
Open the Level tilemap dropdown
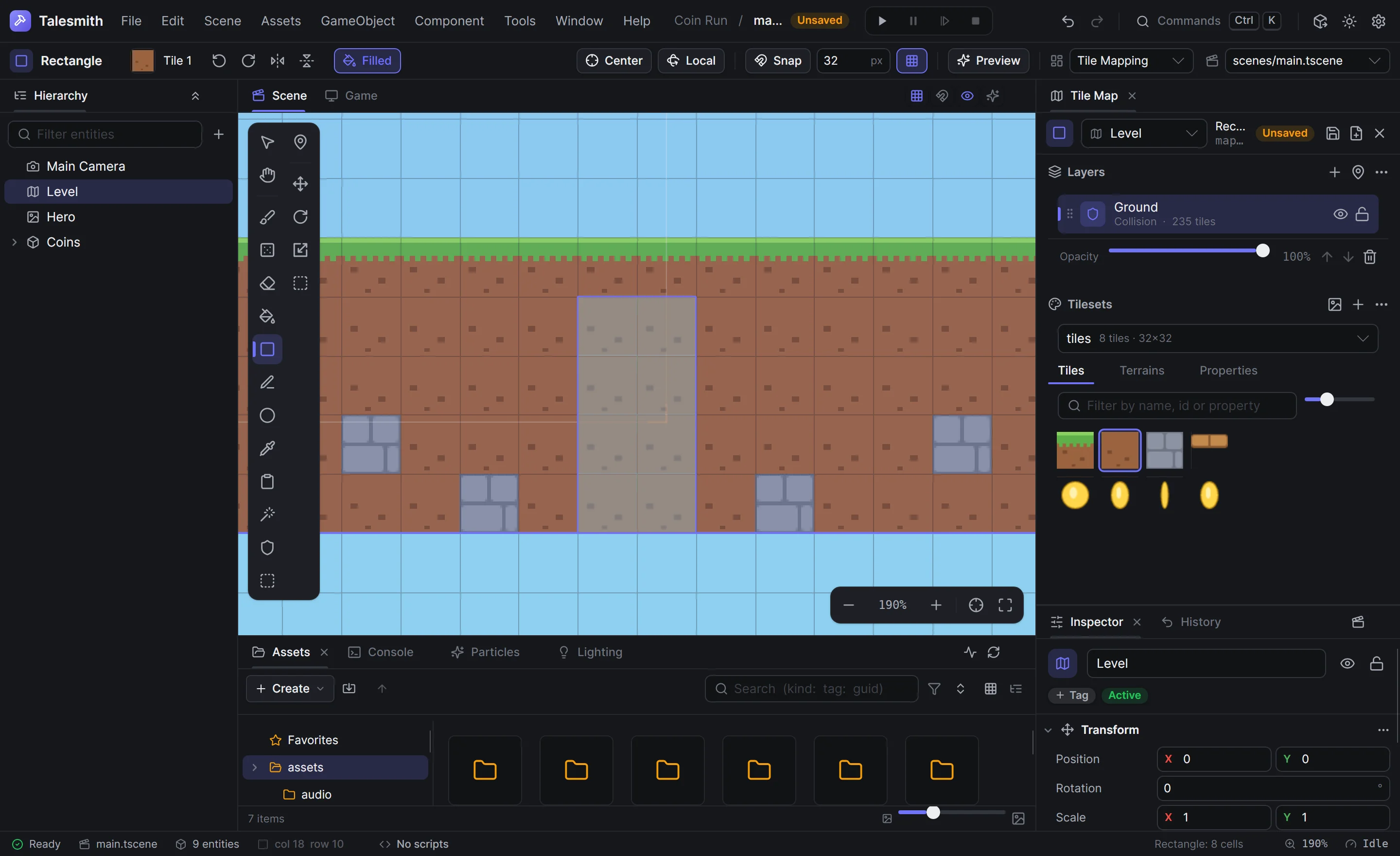[1143, 134]
